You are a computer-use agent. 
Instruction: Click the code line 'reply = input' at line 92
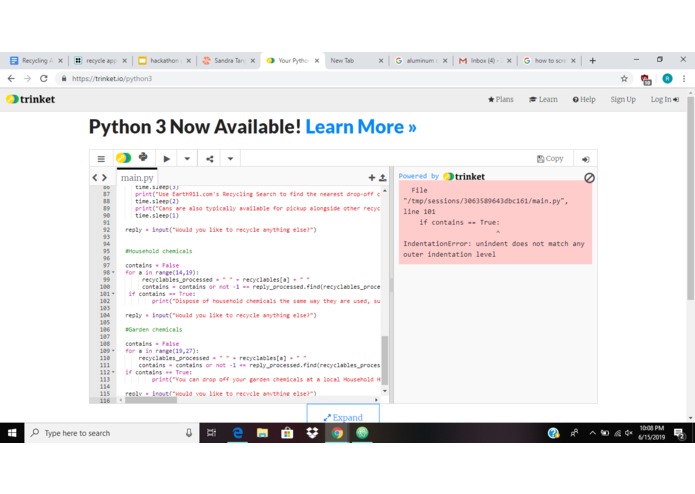pos(221,229)
